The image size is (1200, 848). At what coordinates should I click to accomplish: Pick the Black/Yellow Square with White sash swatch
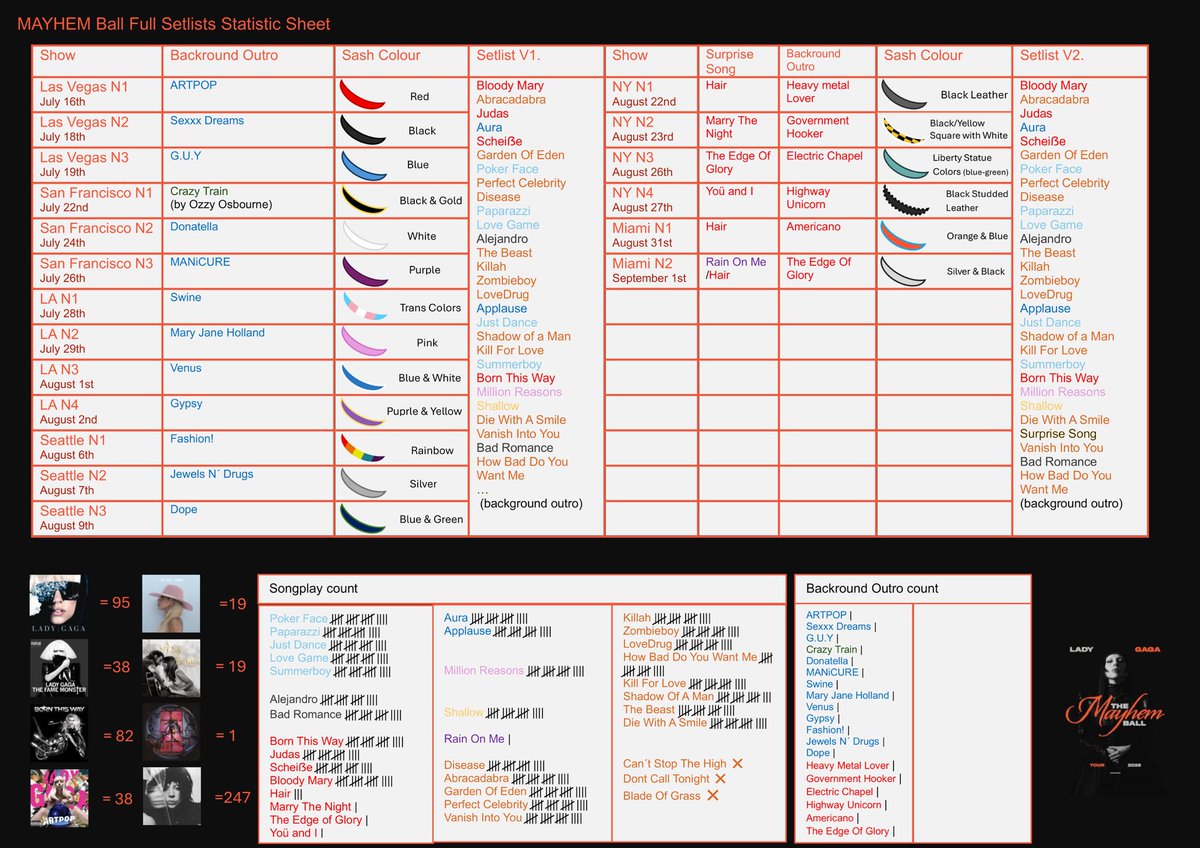coord(902,130)
